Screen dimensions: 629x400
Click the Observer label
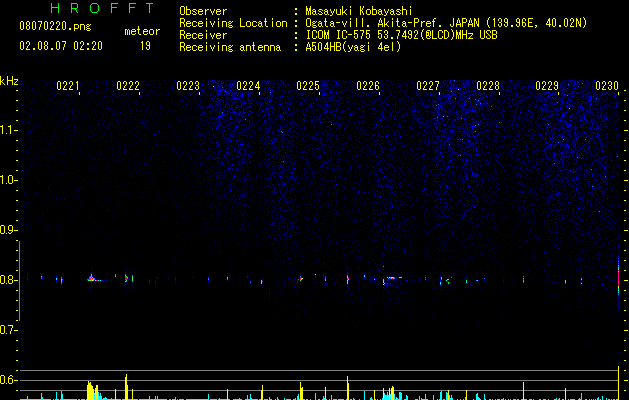pos(203,11)
